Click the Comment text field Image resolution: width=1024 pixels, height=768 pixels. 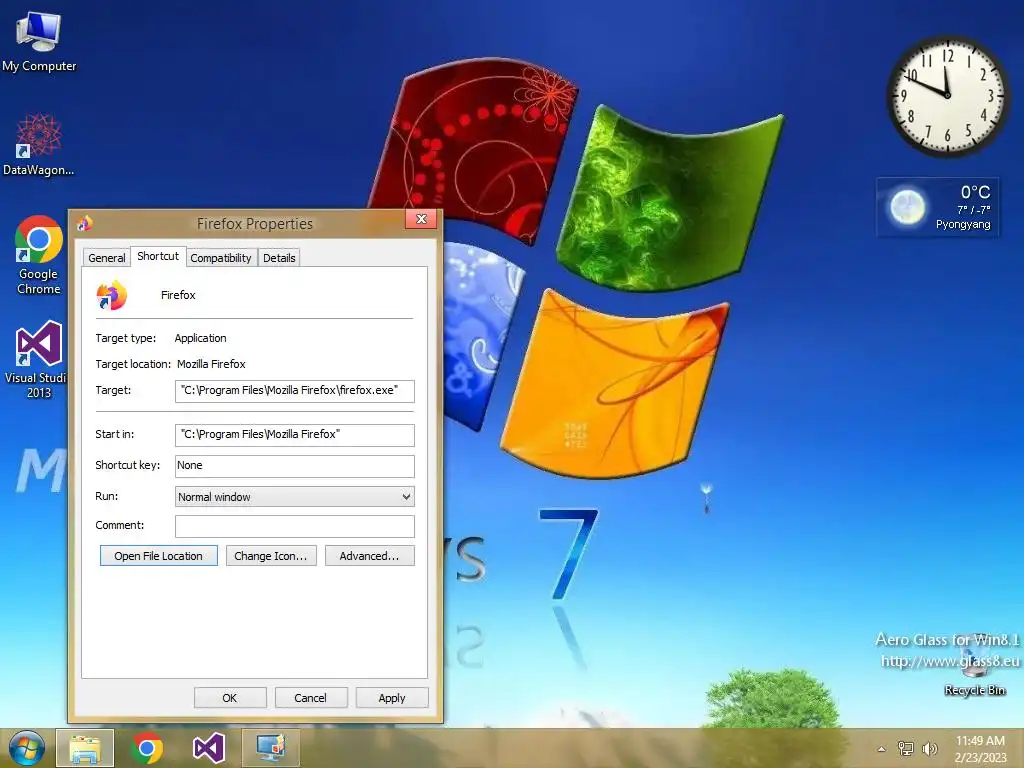(295, 526)
